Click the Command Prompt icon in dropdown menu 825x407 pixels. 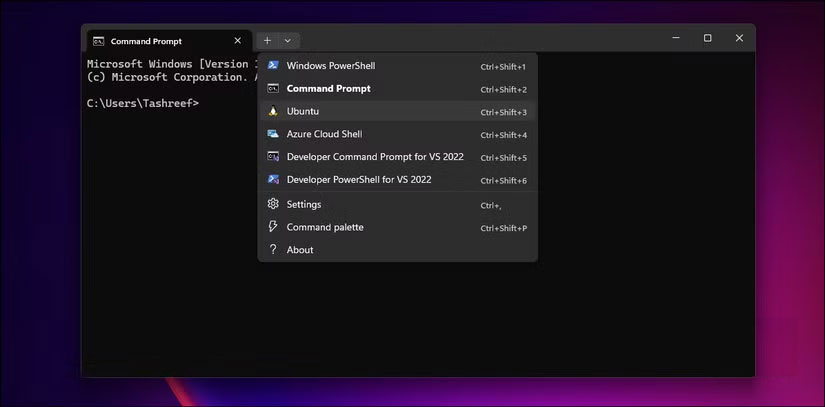pos(273,88)
